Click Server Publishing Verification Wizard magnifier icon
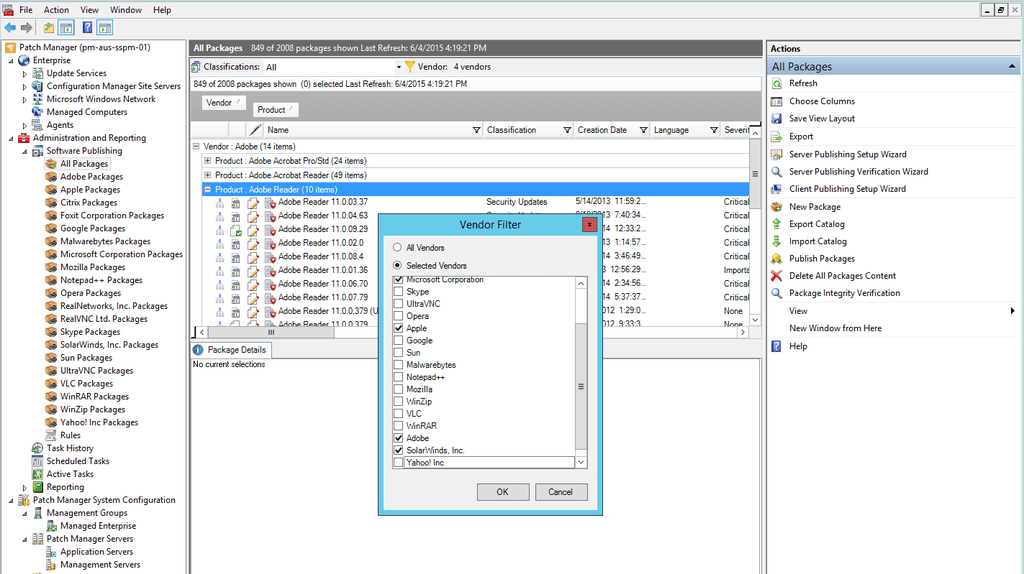The width and height of the screenshot is (1024, 574). (776, 172)
